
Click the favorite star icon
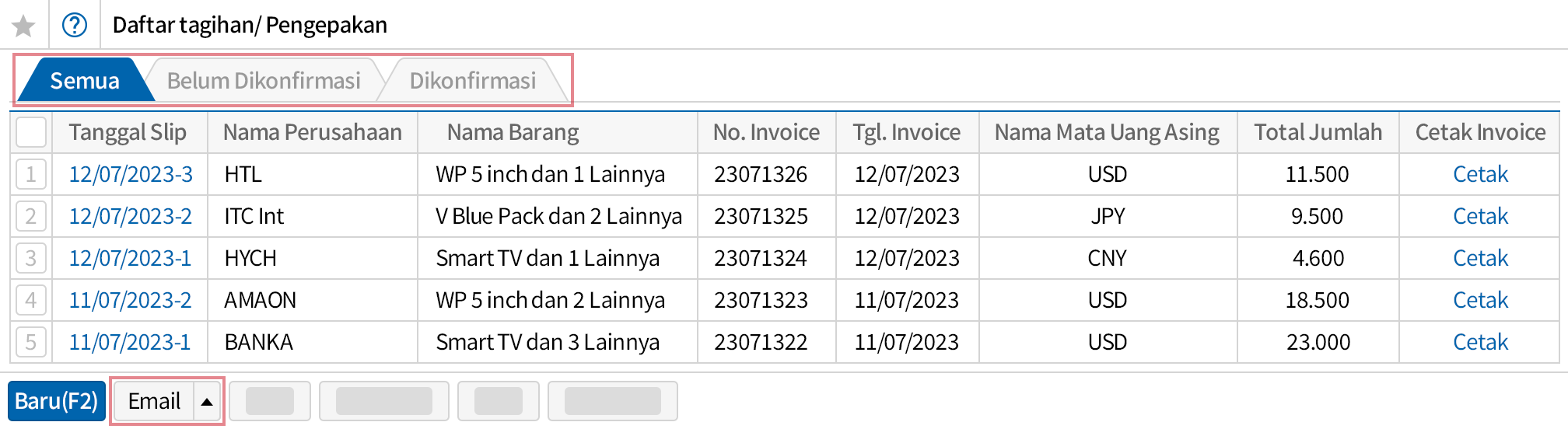coord(24,26)
